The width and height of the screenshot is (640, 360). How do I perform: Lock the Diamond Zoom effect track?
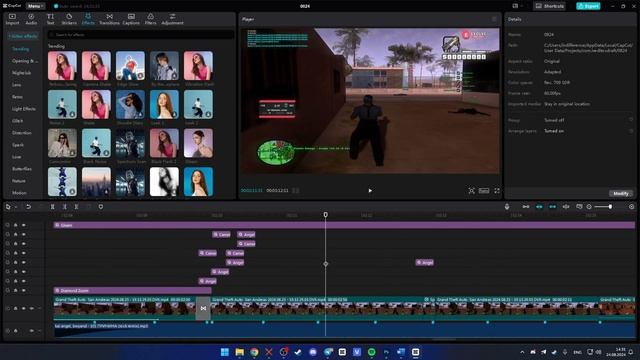point(16,291)
